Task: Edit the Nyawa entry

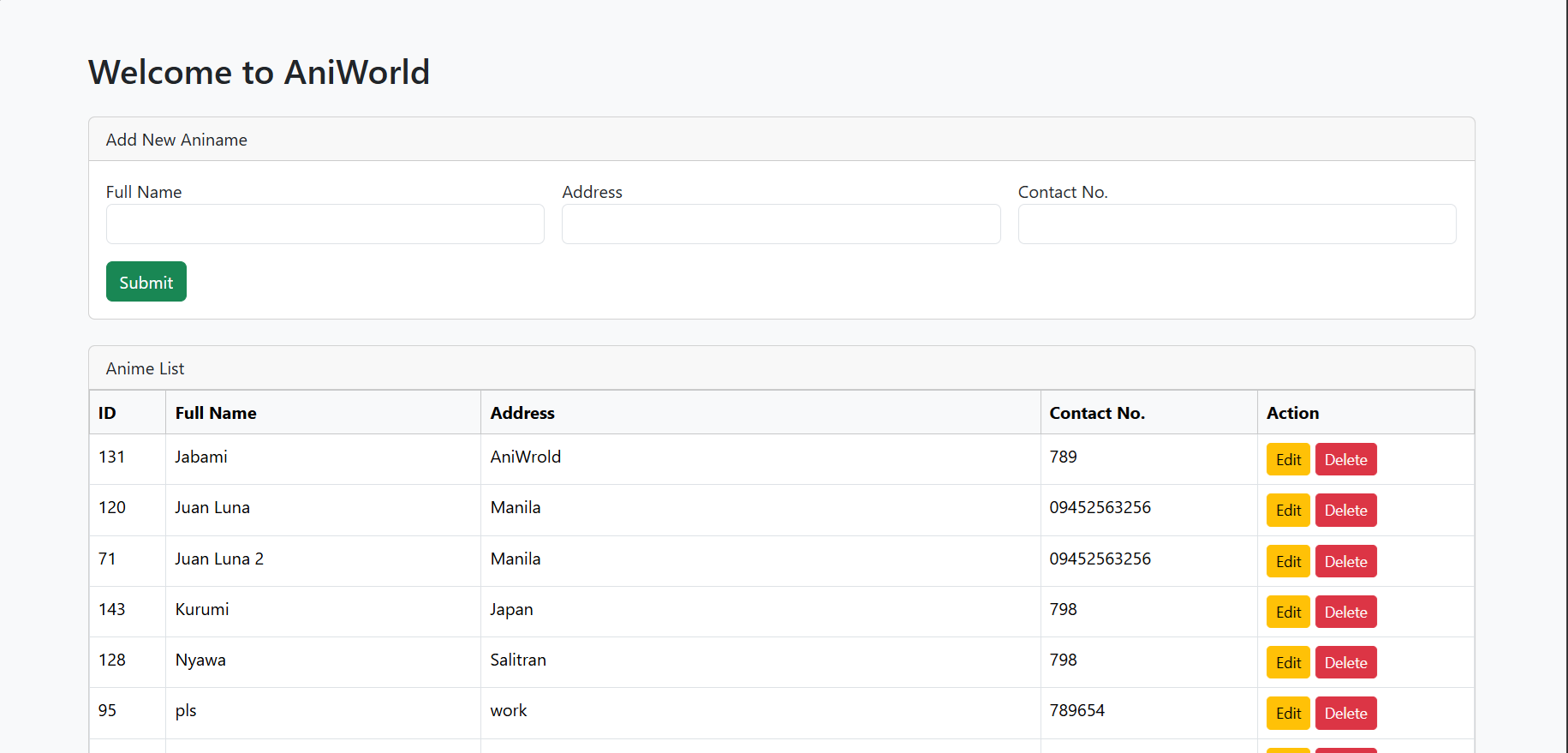Action: [x=1287, y=662]
